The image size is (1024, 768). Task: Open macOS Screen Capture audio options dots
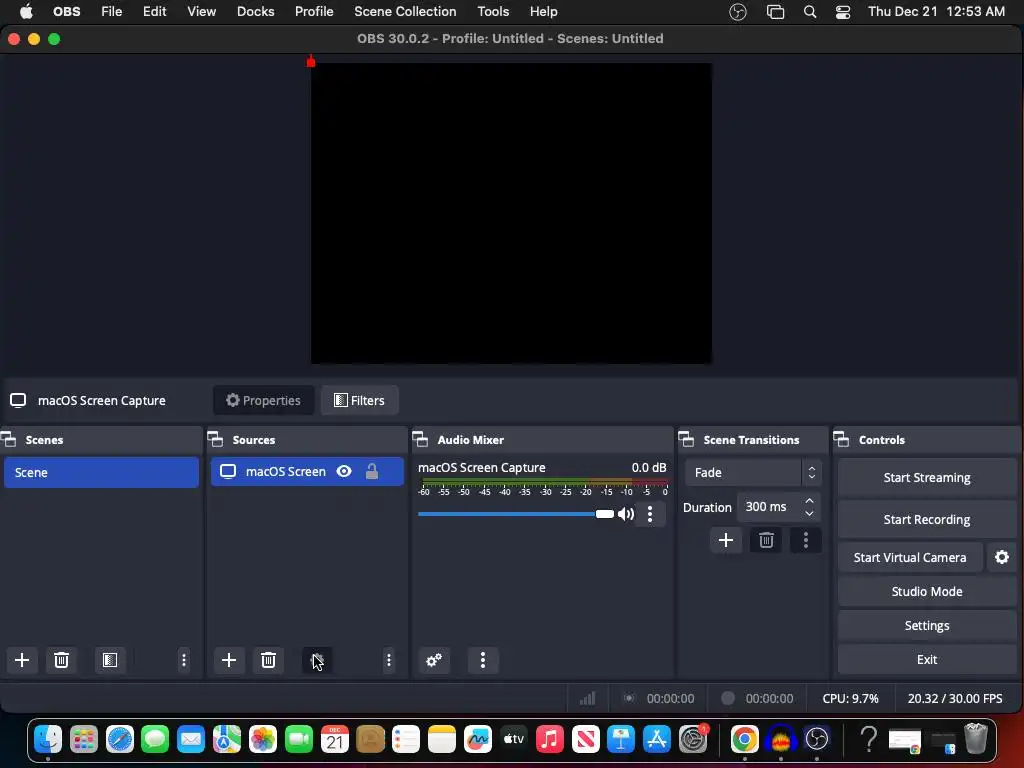(650, 514)
